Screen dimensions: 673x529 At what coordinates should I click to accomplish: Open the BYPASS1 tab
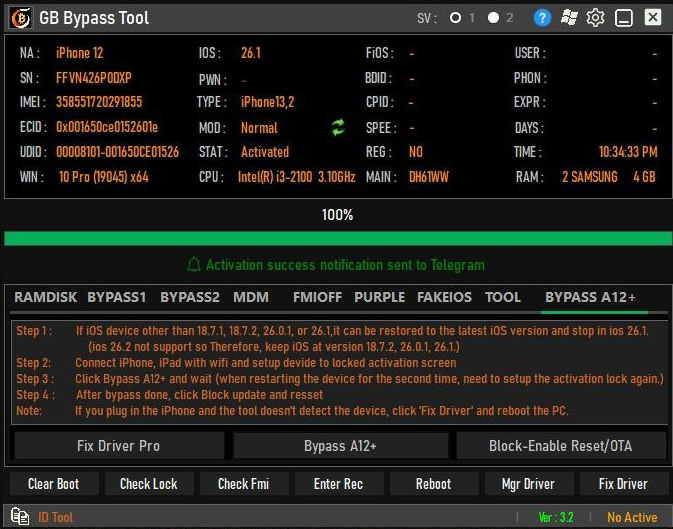click(117, 297)
